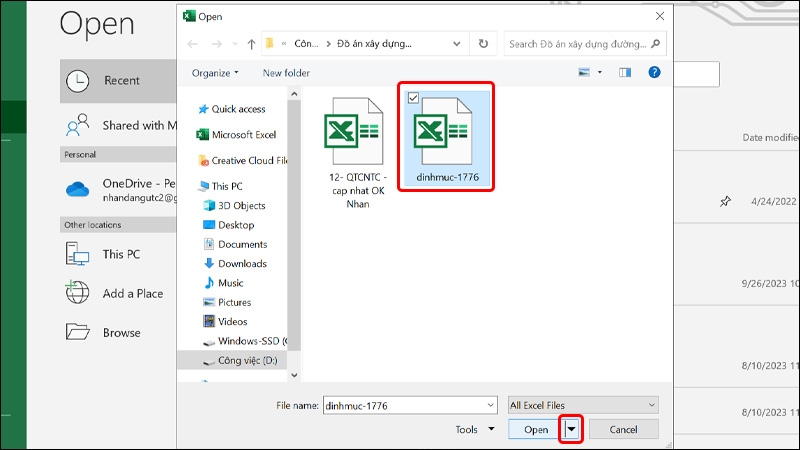Open the Videos folder in the tree

[x=225, y=322]
